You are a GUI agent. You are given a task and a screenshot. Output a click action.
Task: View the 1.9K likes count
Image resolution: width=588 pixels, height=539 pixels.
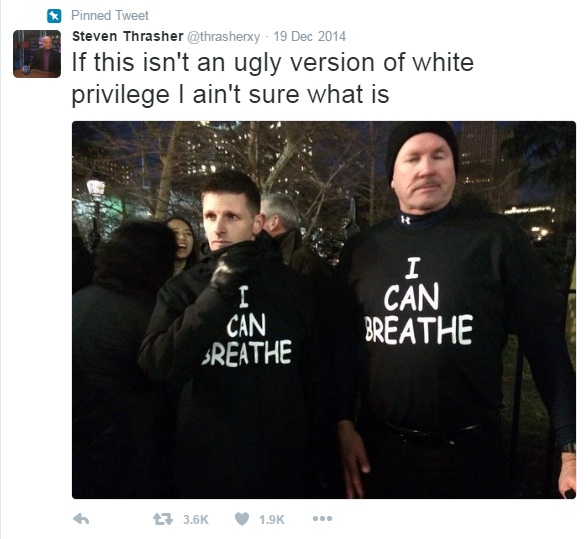click(x=272, y=519)
